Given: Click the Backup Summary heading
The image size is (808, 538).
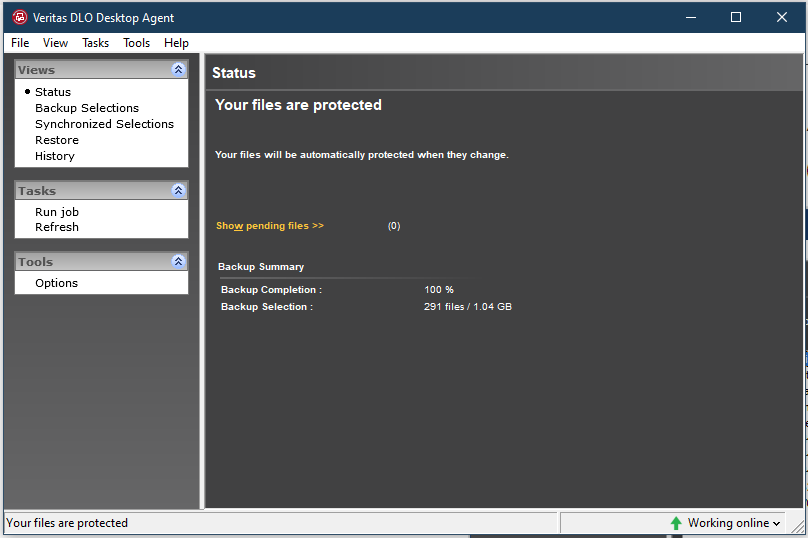Looking at the screenshot, I should coord(261,266).
